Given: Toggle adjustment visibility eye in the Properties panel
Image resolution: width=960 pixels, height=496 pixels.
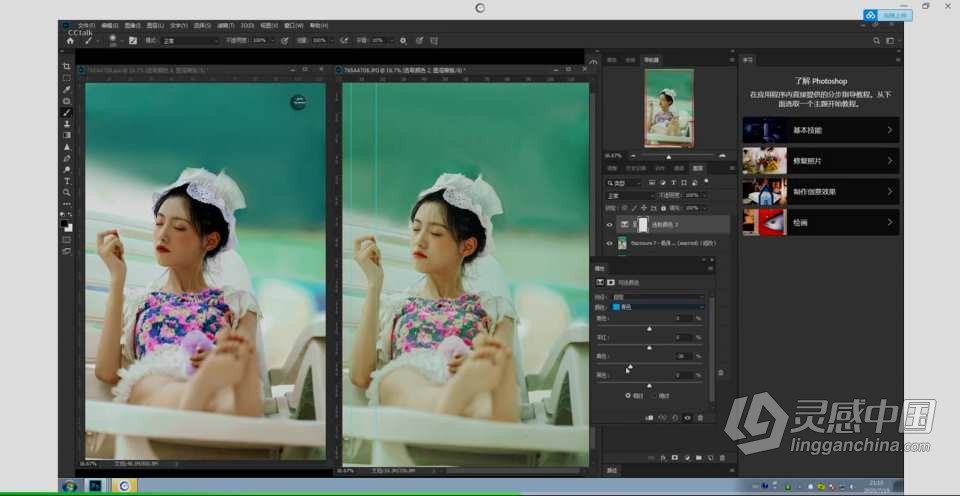Looking at the screenshot, I should click(688, 418).
